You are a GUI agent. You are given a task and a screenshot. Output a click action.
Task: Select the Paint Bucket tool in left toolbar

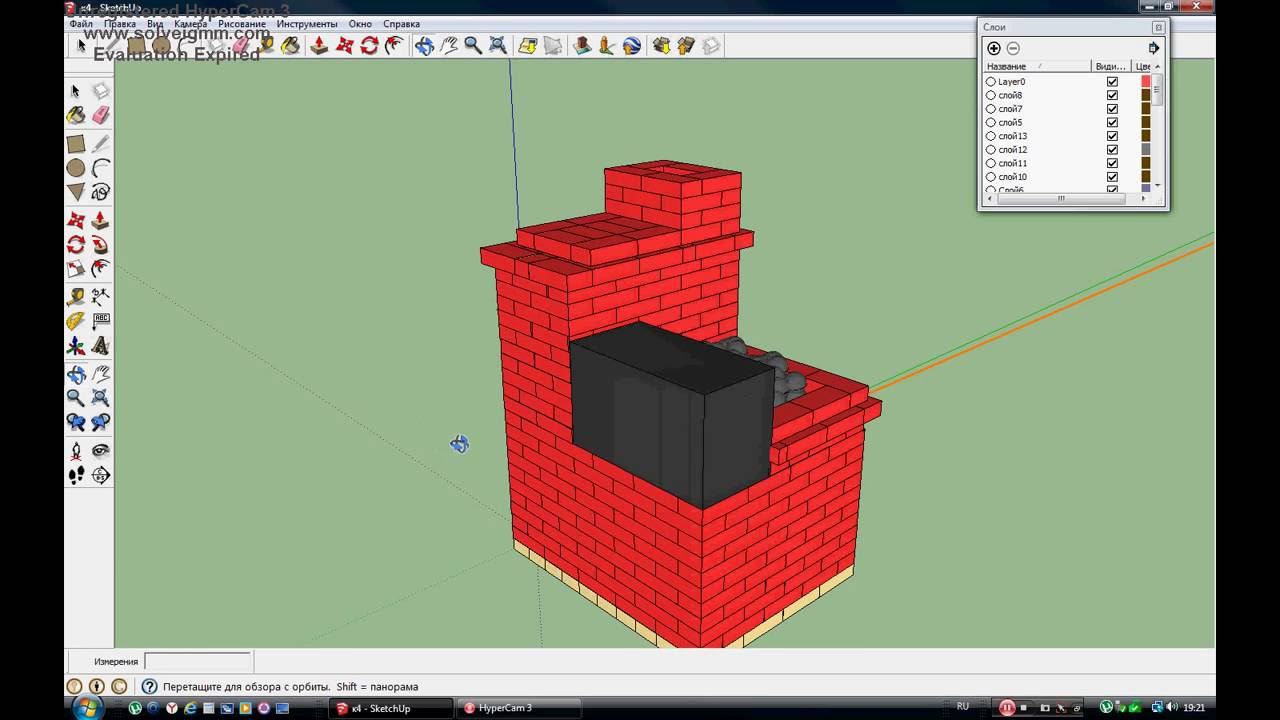pos(76,116)
